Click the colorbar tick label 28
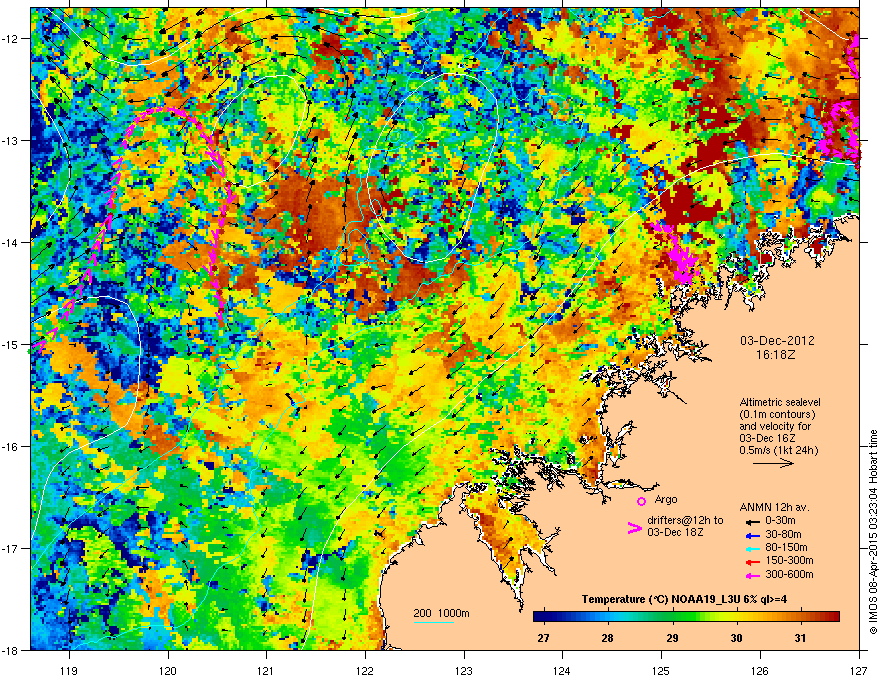 (607, 638)
